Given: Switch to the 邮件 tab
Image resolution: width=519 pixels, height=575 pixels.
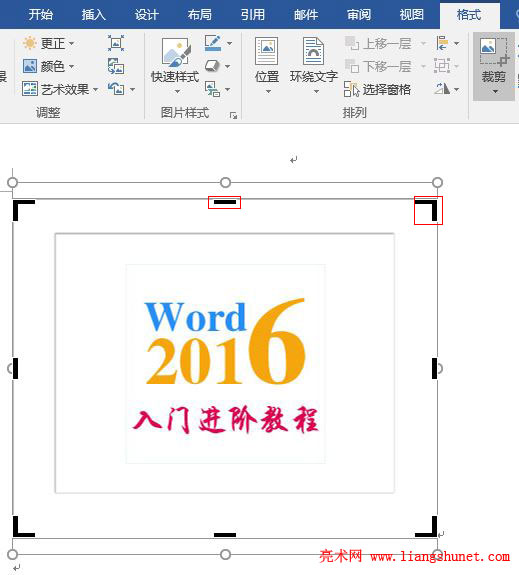Looking at the screenshot, I should pos(306,14).
